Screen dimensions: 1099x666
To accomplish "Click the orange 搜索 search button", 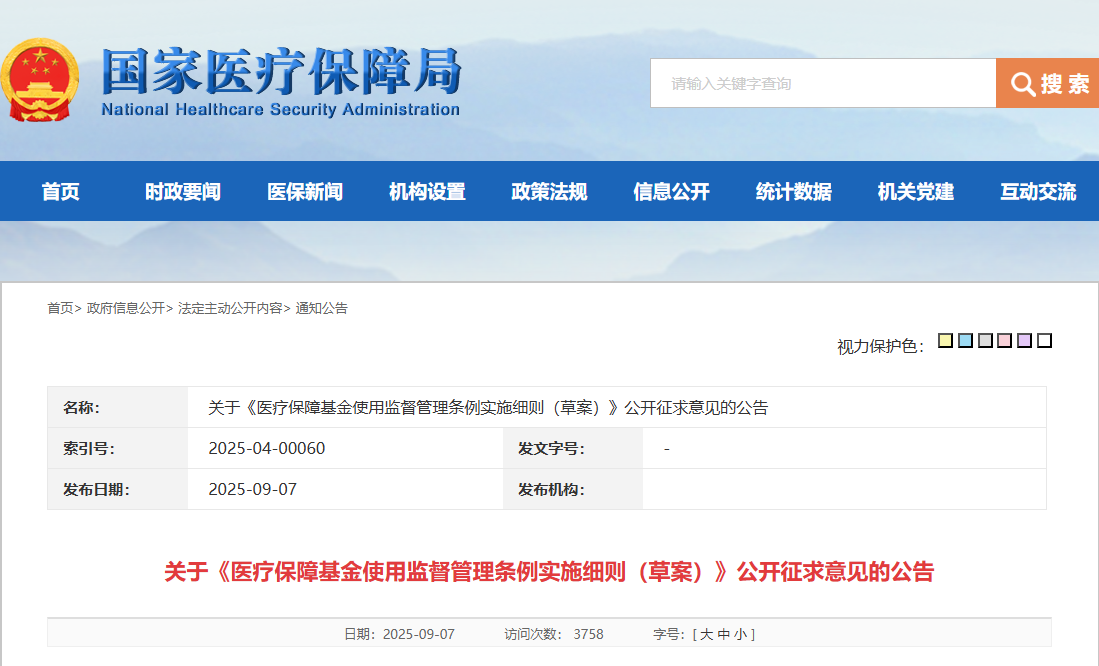I will [1047, 83].
